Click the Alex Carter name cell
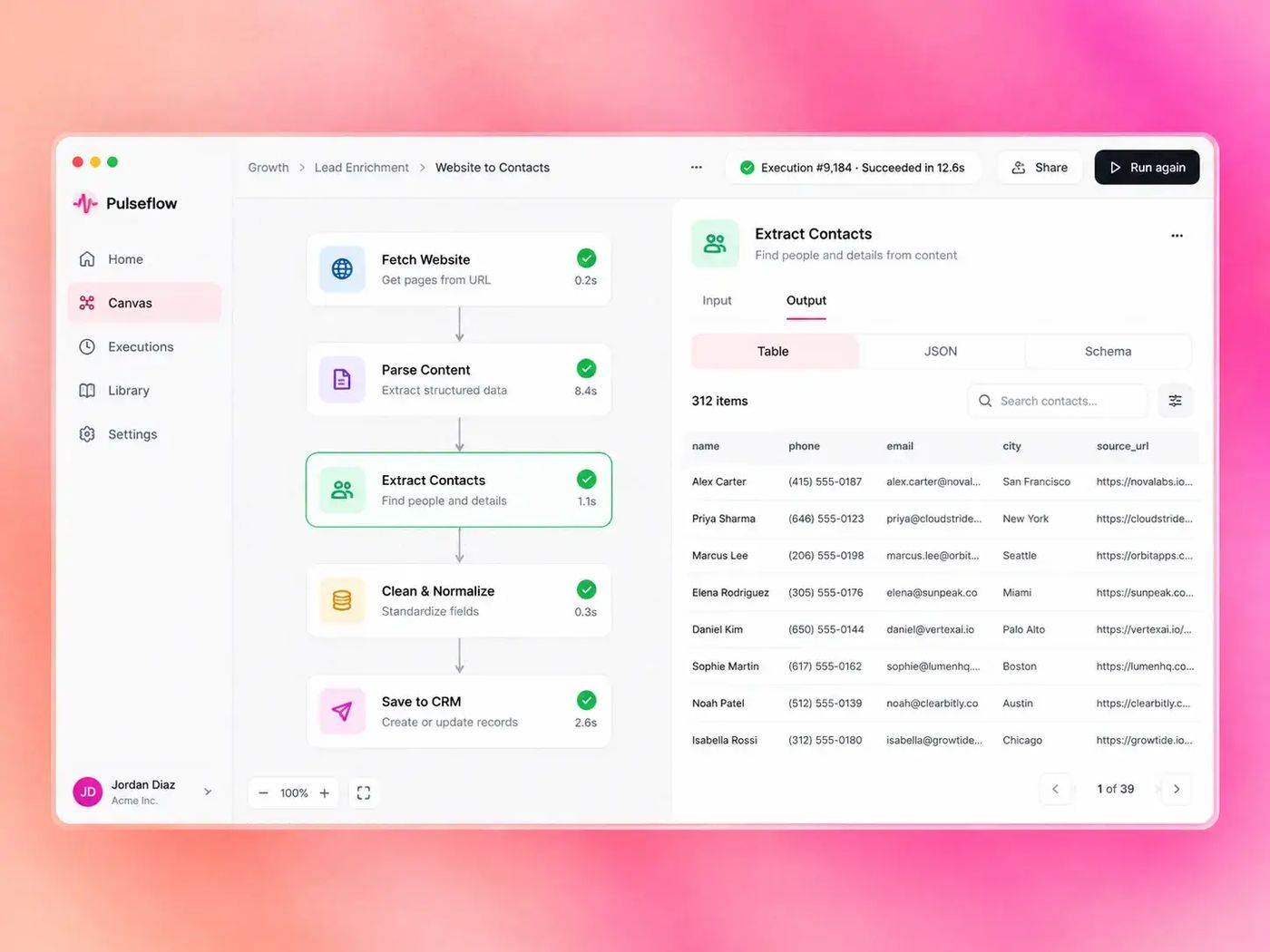The height and width of the screenshot is (952, 1270). pos(719,482)
